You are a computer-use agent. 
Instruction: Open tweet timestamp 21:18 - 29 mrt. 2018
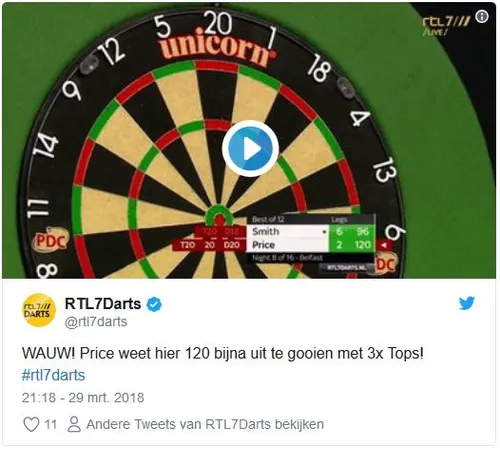click(83, 398)
